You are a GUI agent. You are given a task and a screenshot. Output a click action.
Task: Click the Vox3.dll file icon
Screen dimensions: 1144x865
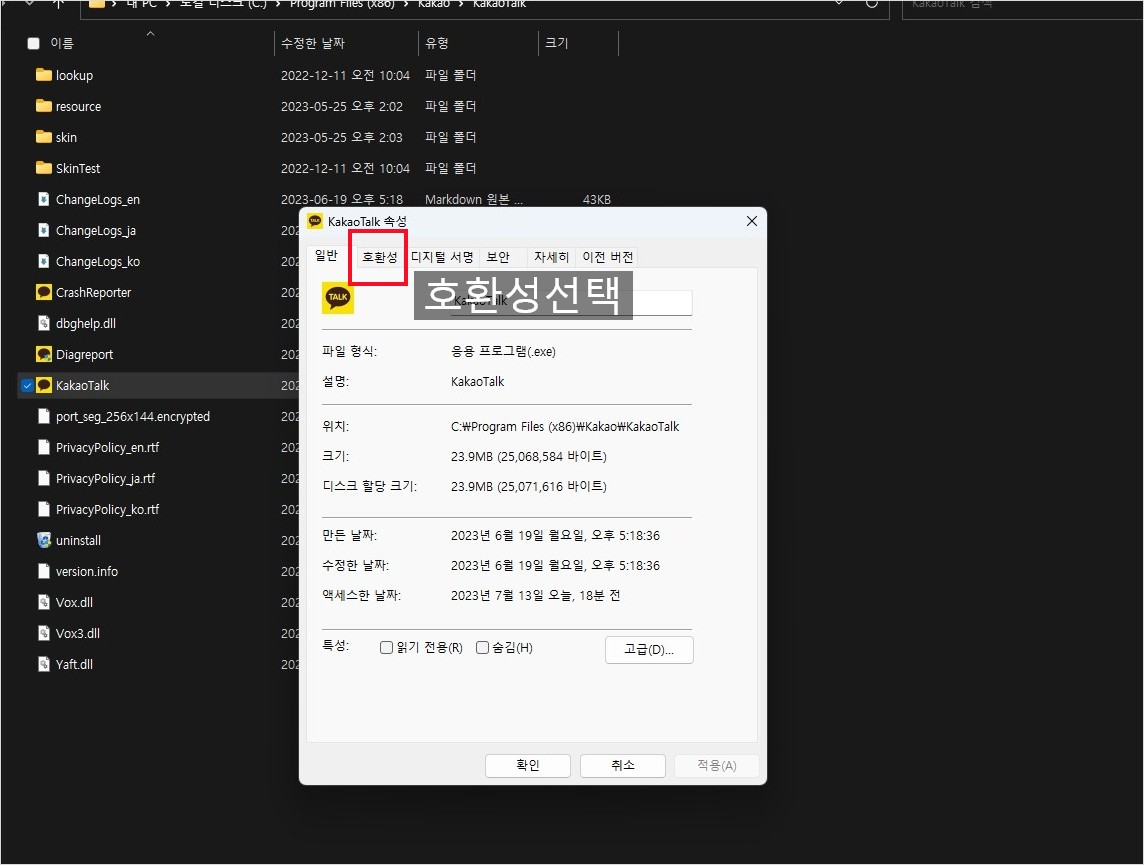(44, 633)
